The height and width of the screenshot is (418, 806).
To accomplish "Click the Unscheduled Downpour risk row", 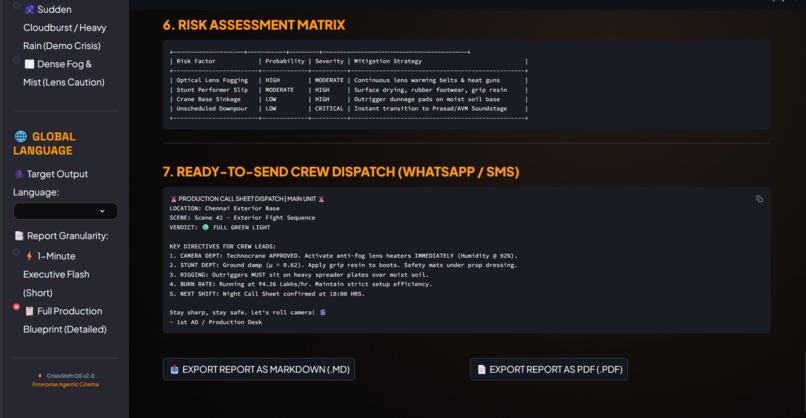I will tap(349, 108).
